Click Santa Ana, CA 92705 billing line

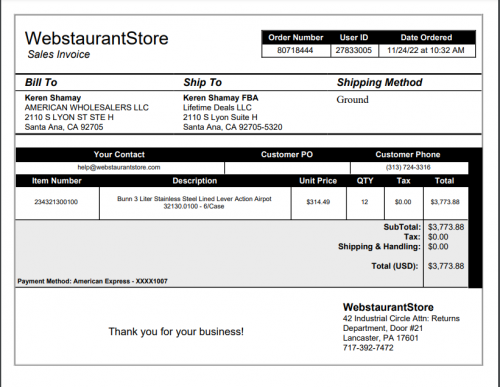click(x=64, y=127)
